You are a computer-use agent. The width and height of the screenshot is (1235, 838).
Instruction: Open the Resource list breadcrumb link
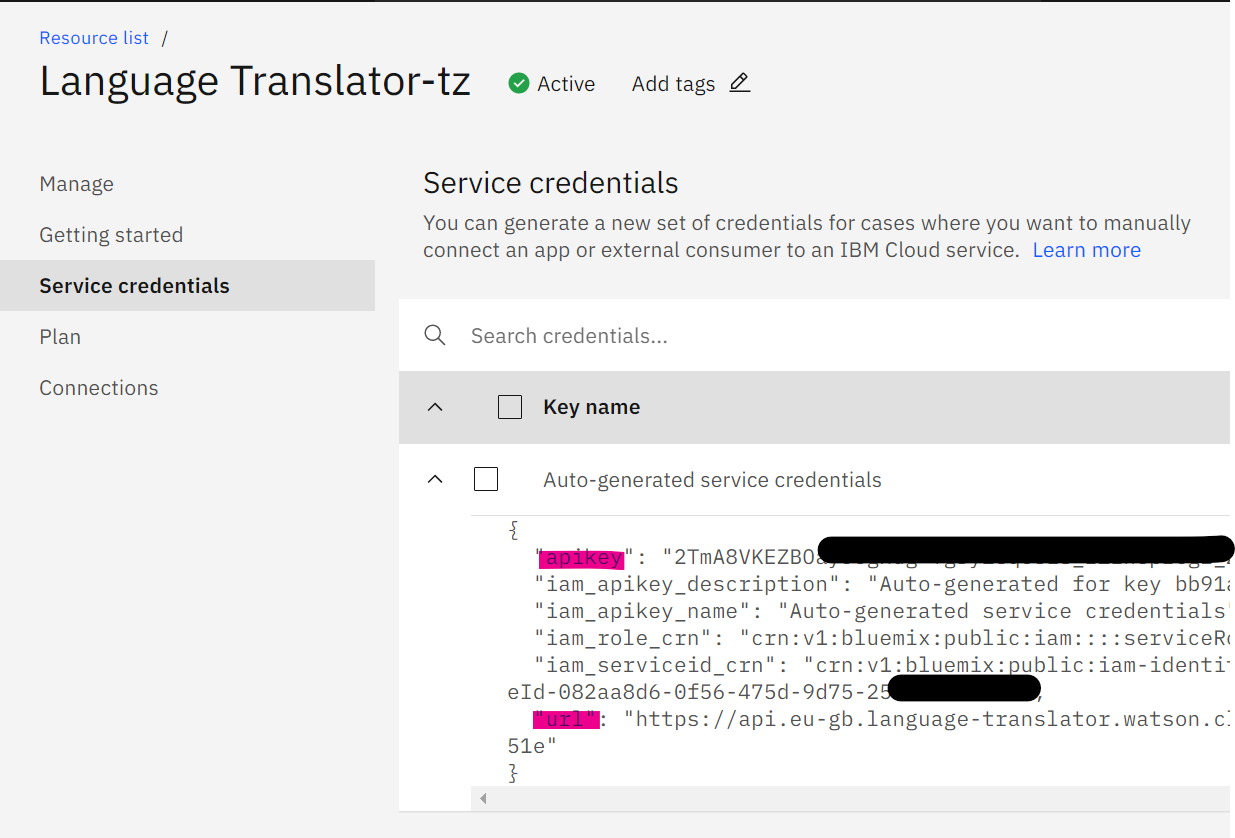coord(94,38)
